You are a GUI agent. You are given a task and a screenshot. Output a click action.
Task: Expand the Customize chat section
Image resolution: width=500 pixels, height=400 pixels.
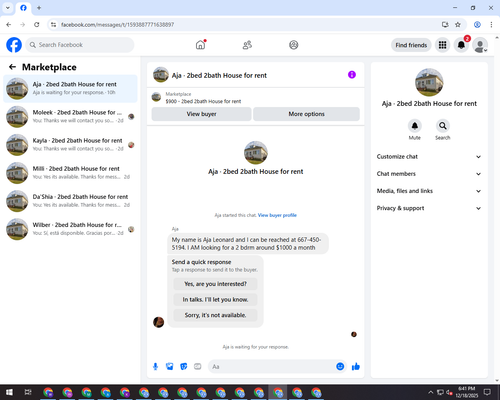coord(429,157)
